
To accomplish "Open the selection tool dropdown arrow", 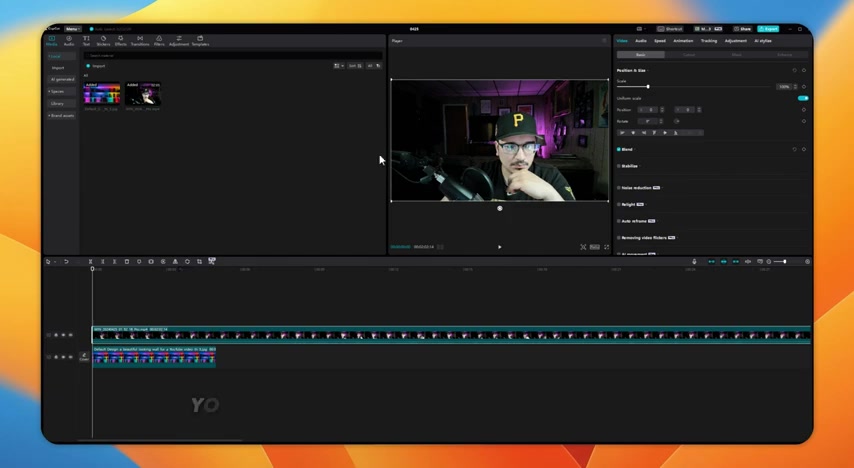I will pyautogui.click(x=54, y=262).
